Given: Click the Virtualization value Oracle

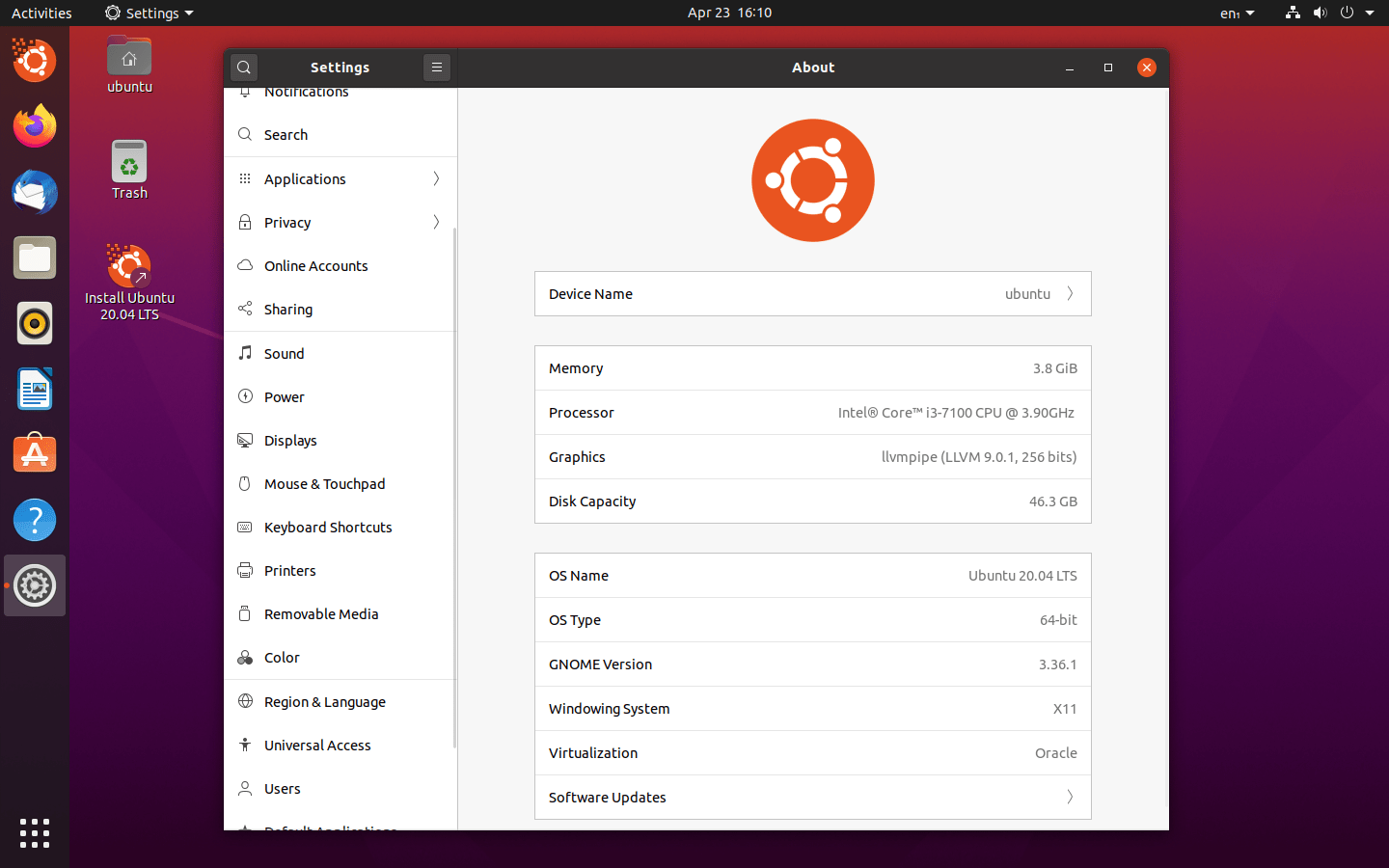Looking at the screenshot, I should click(1056, 753).
